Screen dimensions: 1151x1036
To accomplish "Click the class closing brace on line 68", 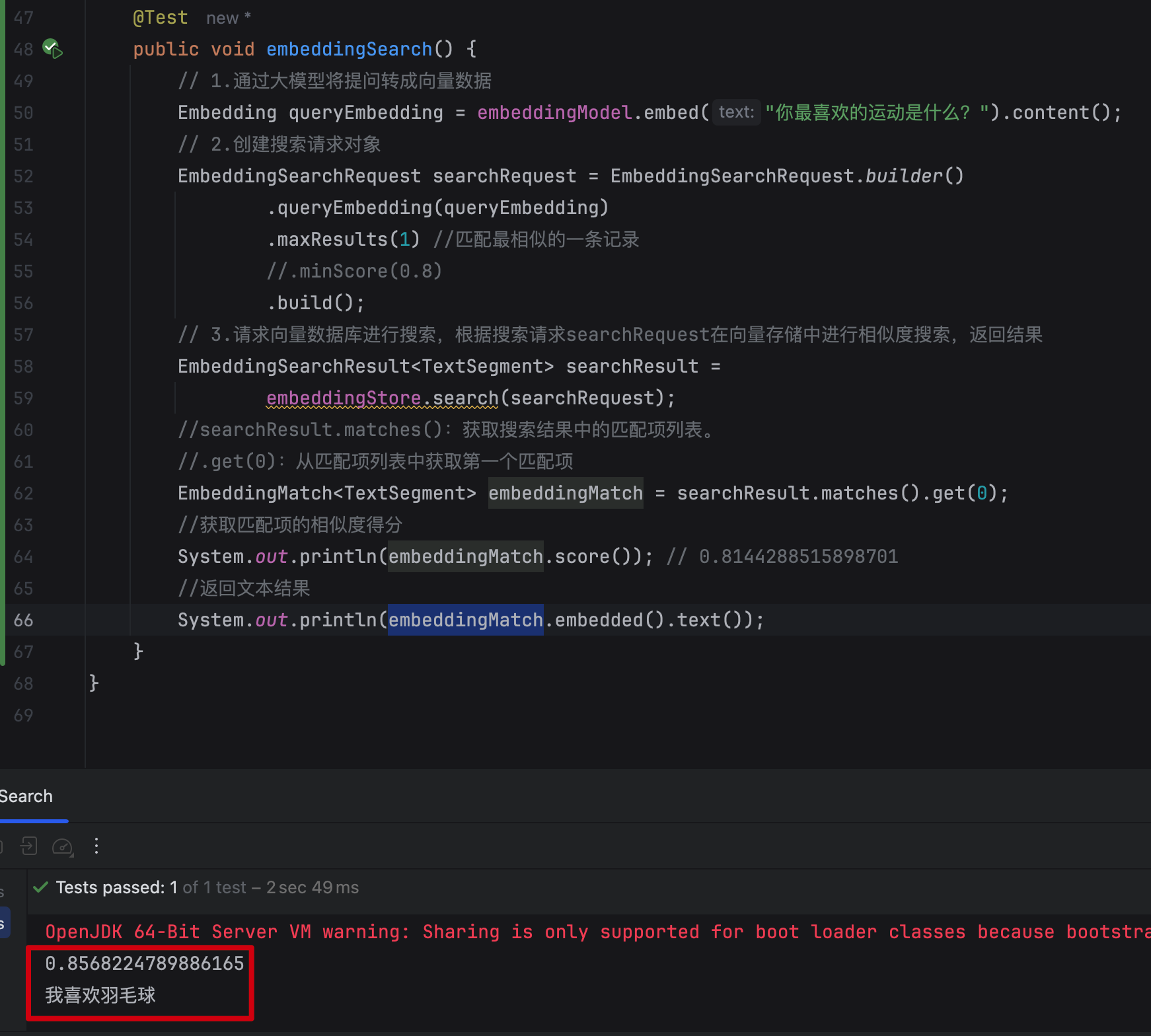I will coord(94,683).
